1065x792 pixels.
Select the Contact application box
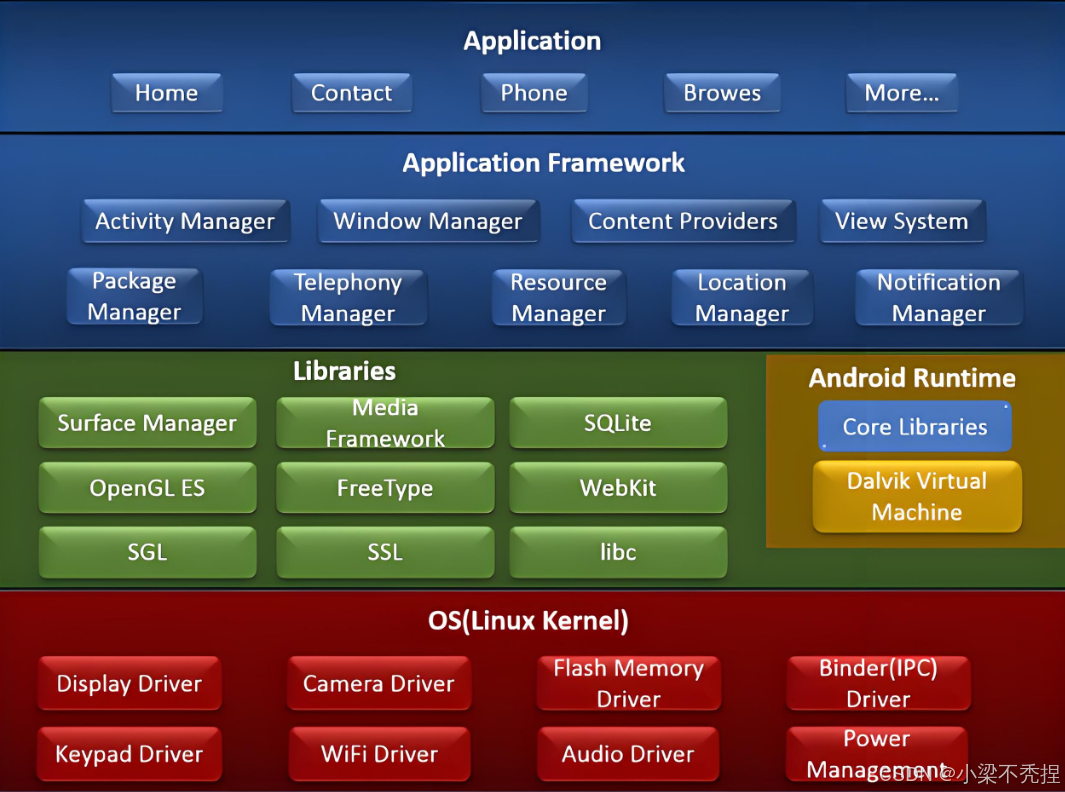(352, 92)
